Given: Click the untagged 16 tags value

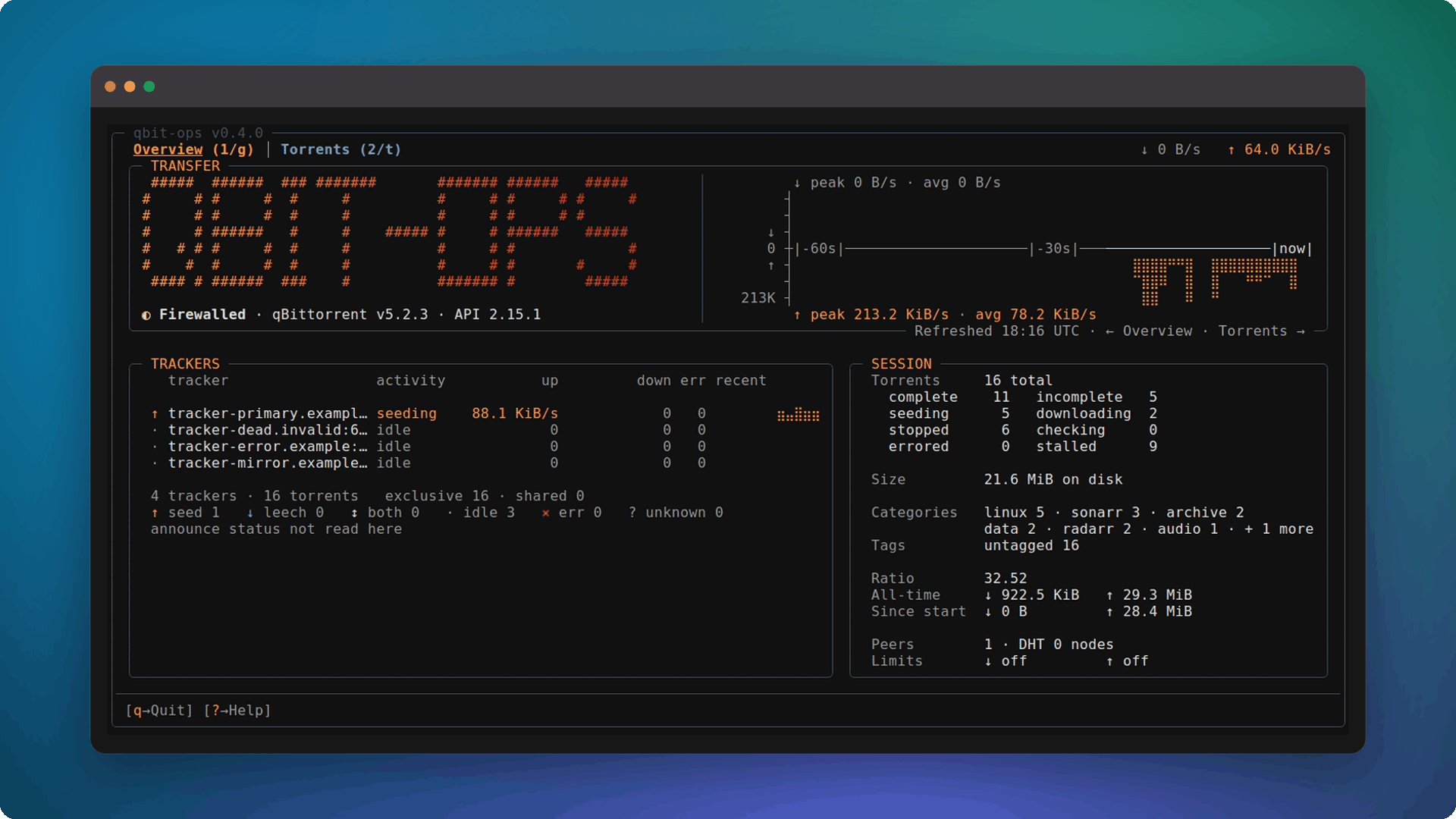Looking at the screenshot, I should pyautogui.click(x=1031, y=546).
